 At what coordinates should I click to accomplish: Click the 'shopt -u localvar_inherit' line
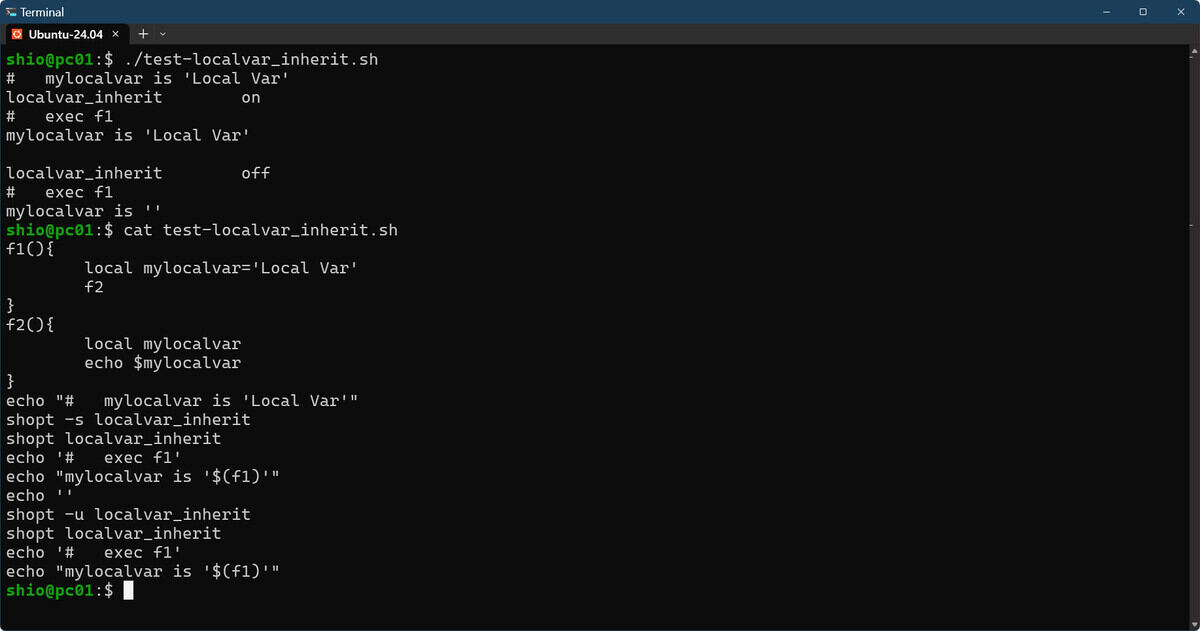coord(128,515)
